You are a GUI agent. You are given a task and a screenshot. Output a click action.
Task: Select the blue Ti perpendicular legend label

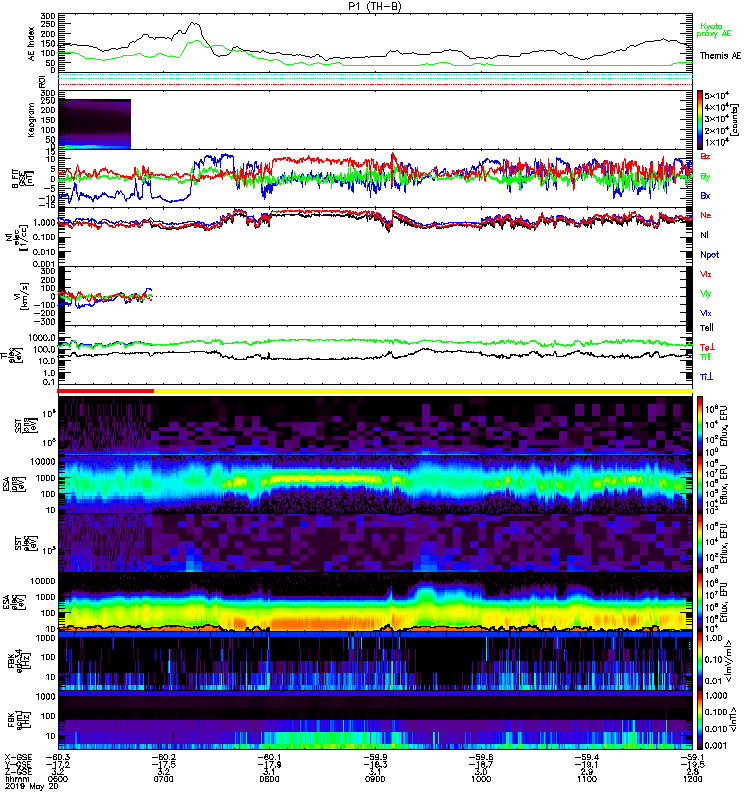click(x=706, y=377)
